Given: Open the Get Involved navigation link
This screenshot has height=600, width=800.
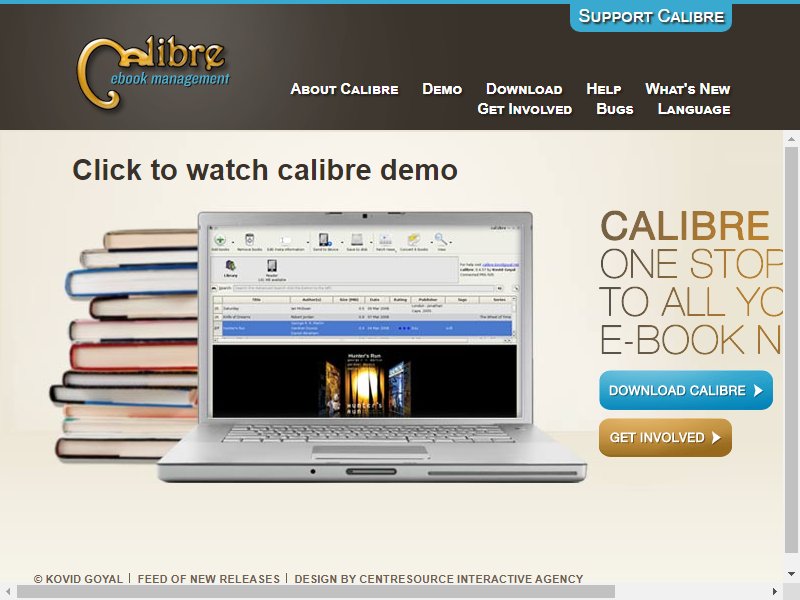Looking at the screenshot, I should pyautogui.click(x=524, y=109).
